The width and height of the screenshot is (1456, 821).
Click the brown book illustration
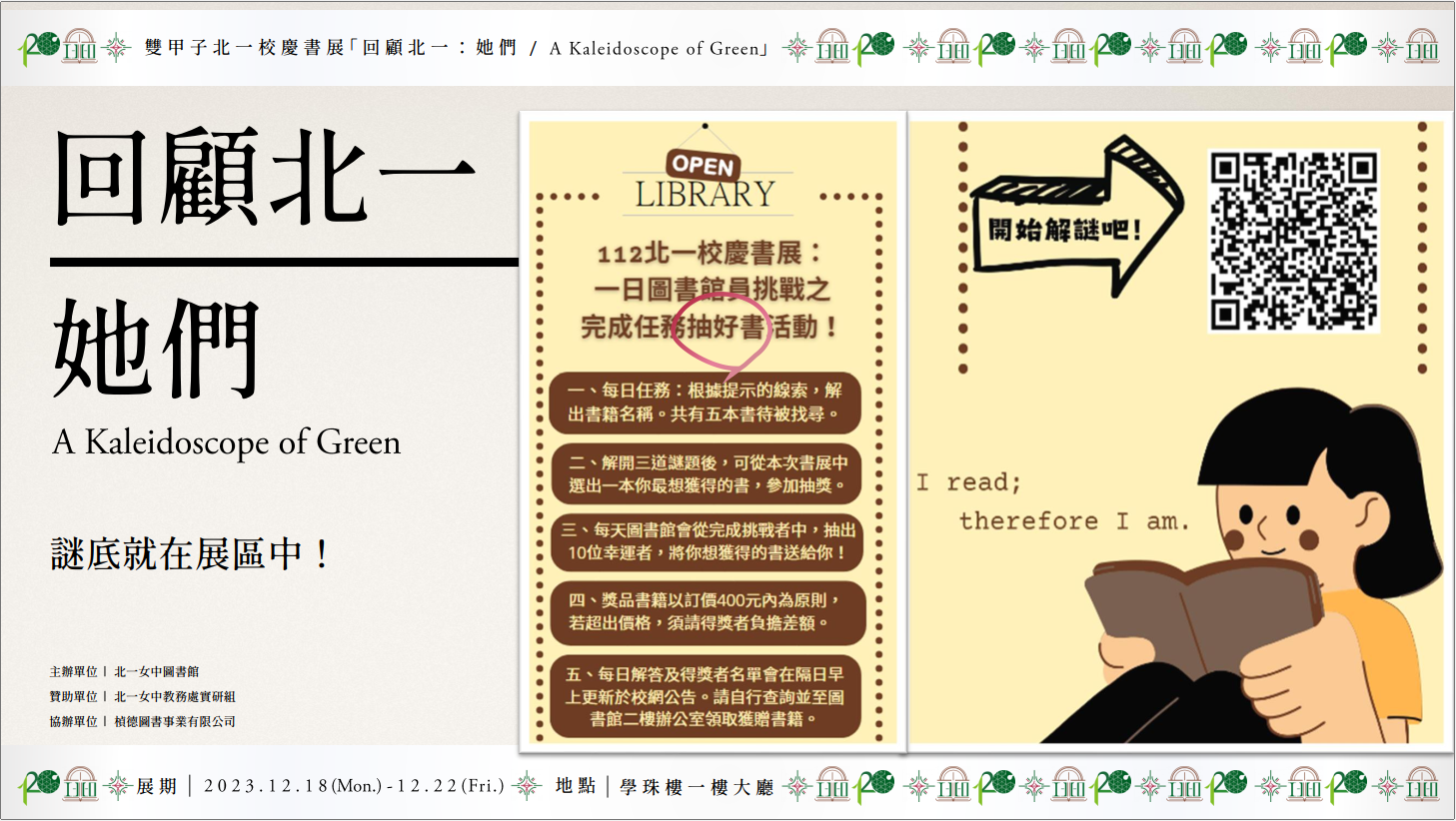1199,609
